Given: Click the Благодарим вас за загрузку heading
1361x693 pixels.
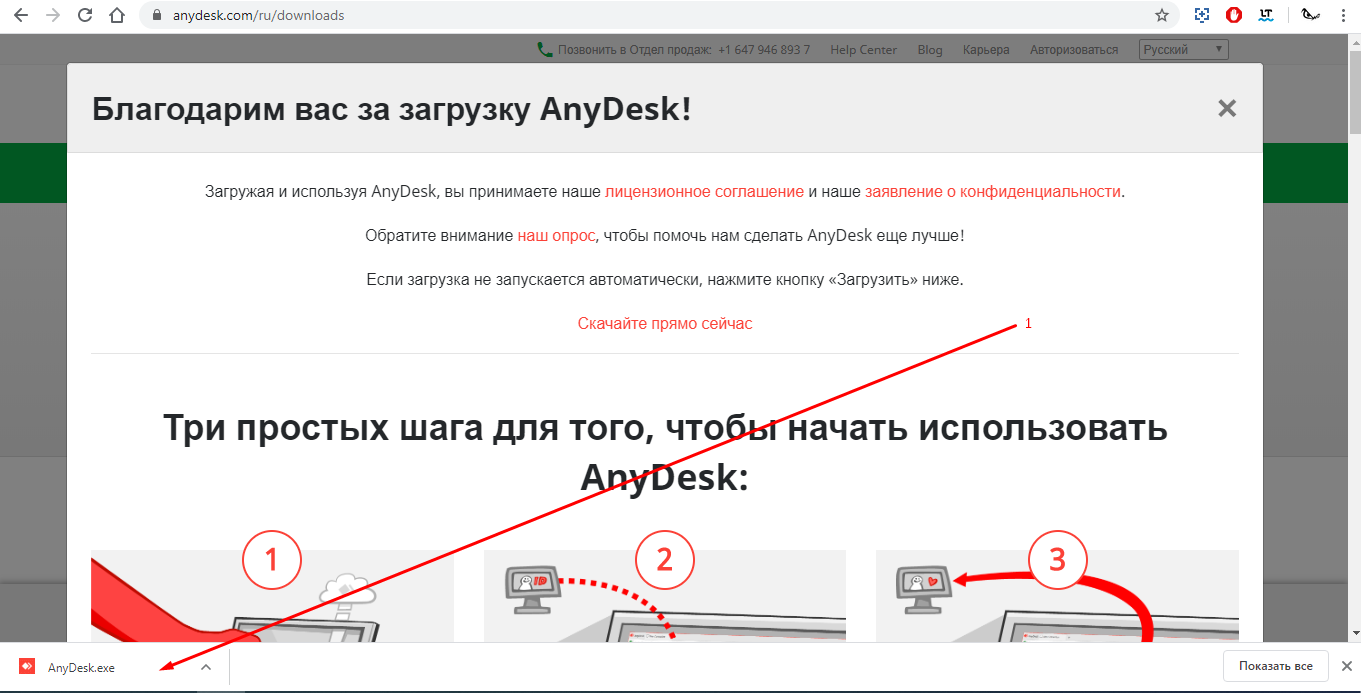Looking at the screenshot, I should coord(391,109).
